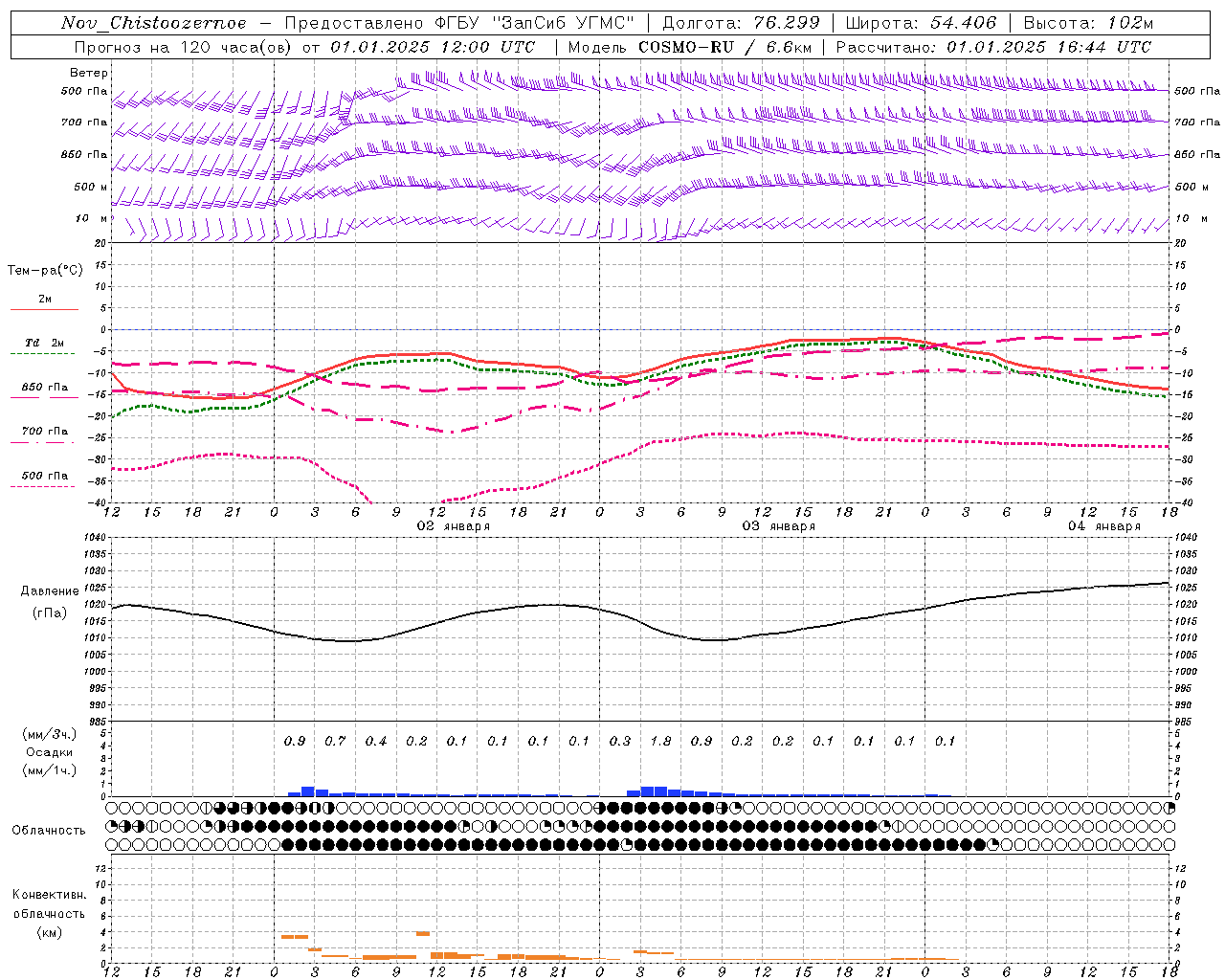
Task: Click the Конвективн. облачность panel label
Action: [x=49, y=904]
